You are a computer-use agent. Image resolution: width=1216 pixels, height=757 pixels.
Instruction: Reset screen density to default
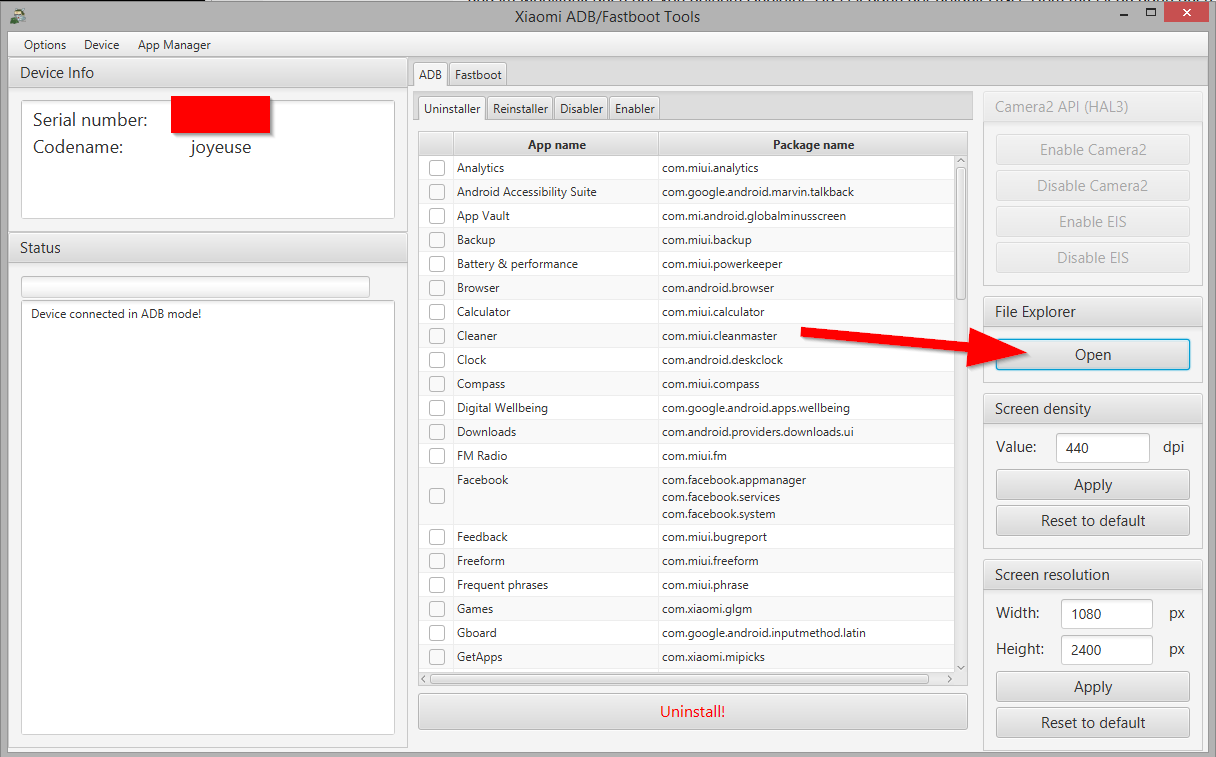(1093, 521)
